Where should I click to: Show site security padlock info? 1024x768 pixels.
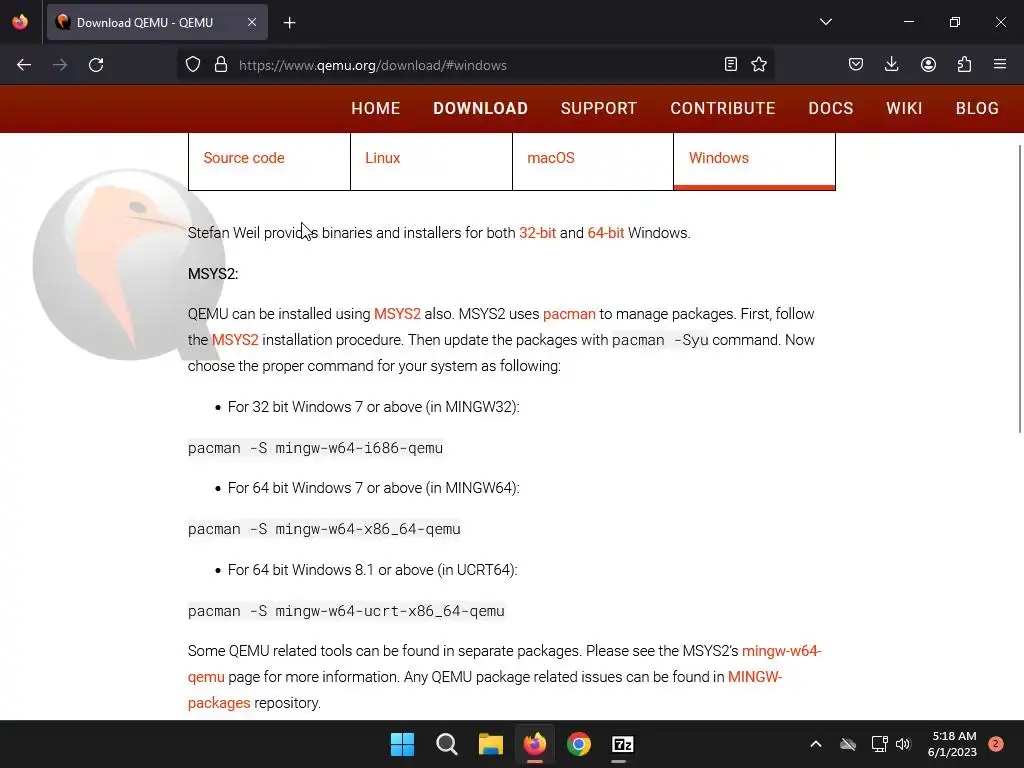coord(221,65)
